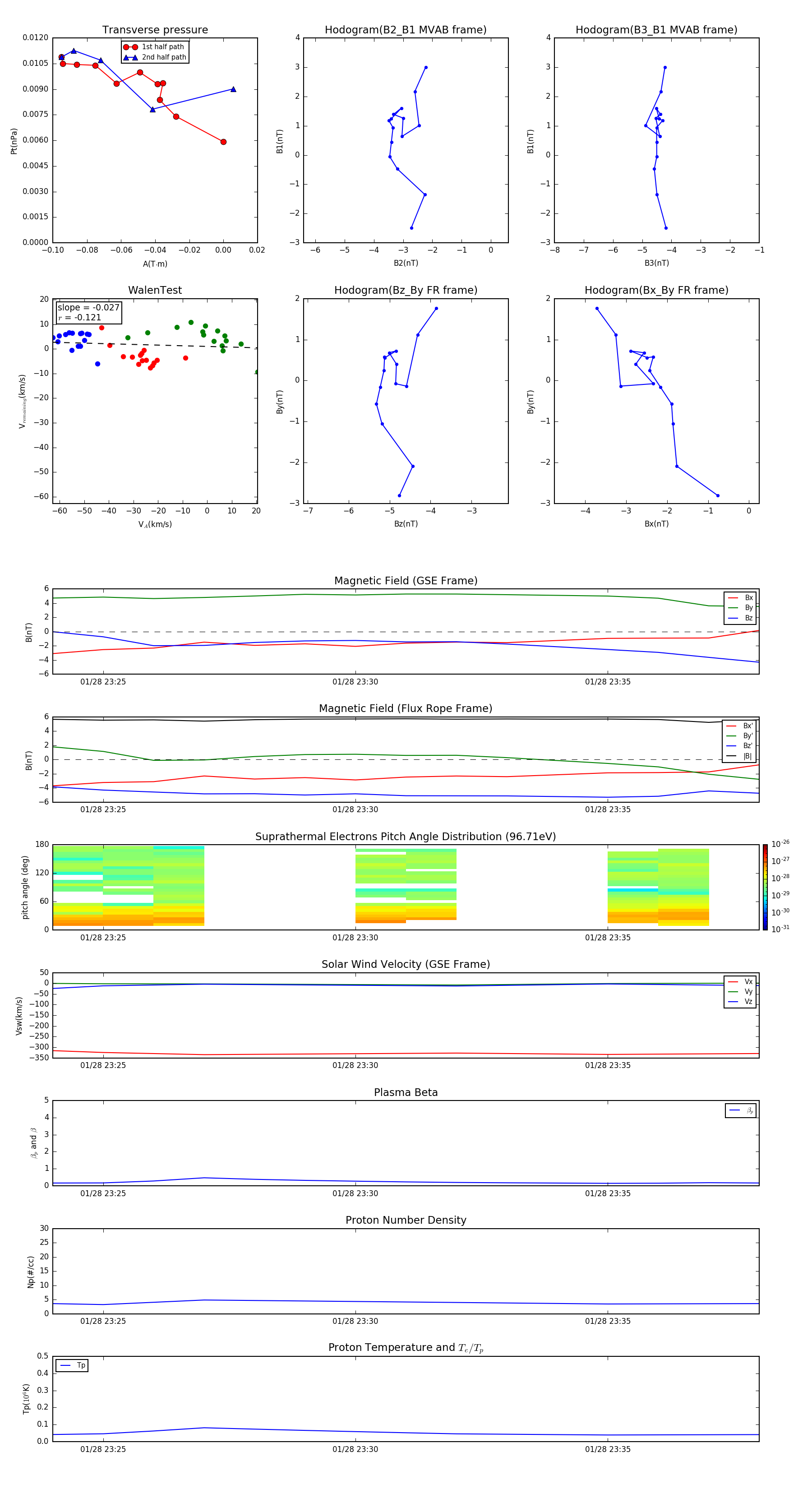
Task: Click the "Magnetic Field (GSE Frame)" title
Action: click(x=406, y=581)
